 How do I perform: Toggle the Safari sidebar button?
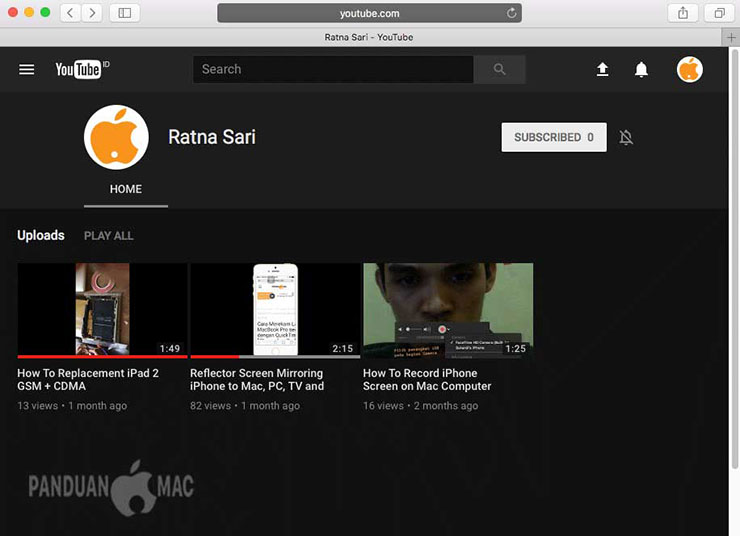125,13
